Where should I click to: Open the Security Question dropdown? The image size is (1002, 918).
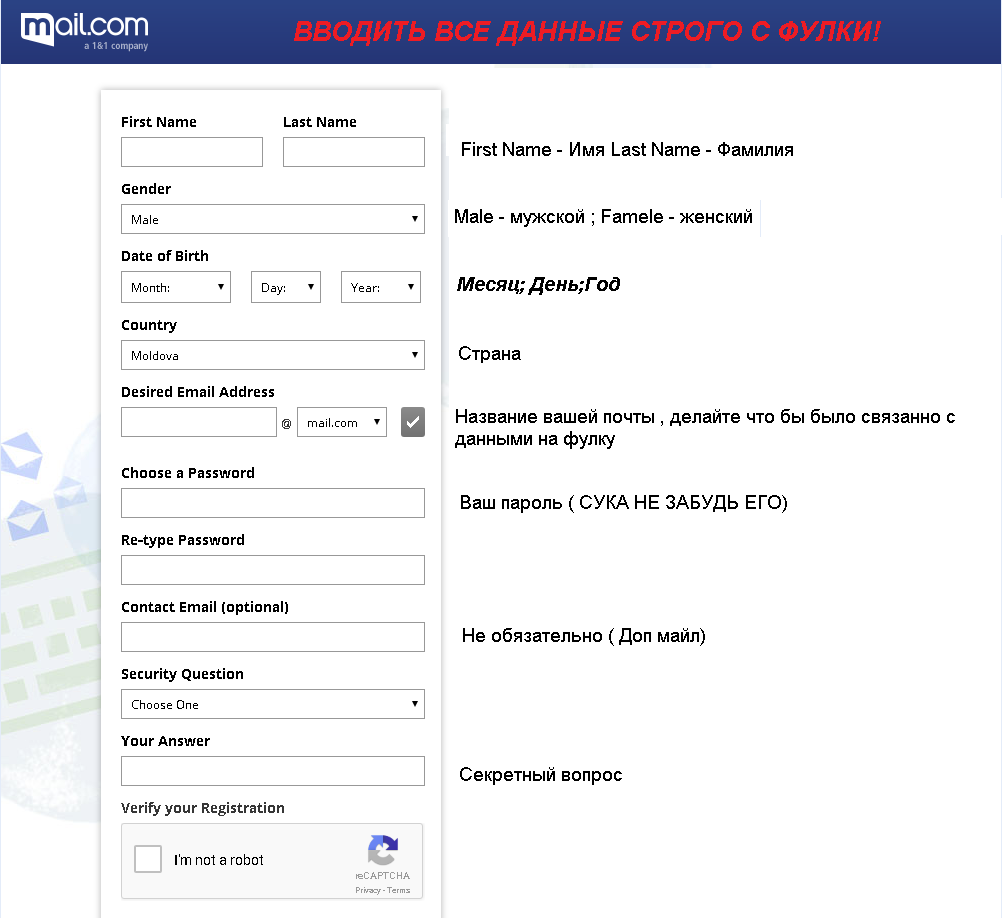[x=272, y=704]
